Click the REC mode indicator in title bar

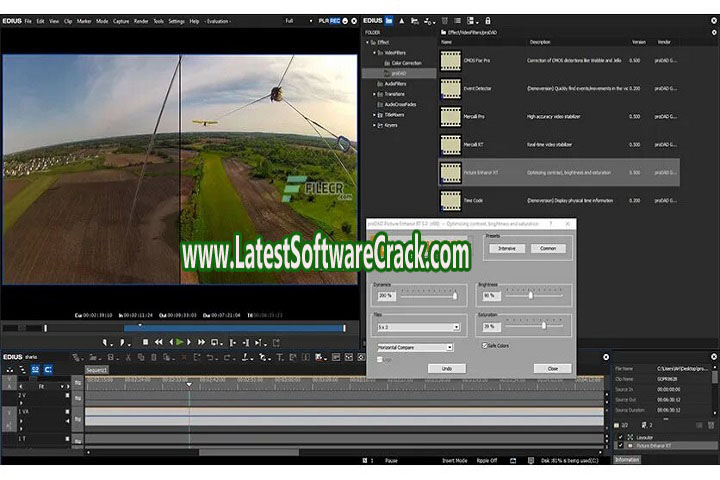click(x=334, y=20)
